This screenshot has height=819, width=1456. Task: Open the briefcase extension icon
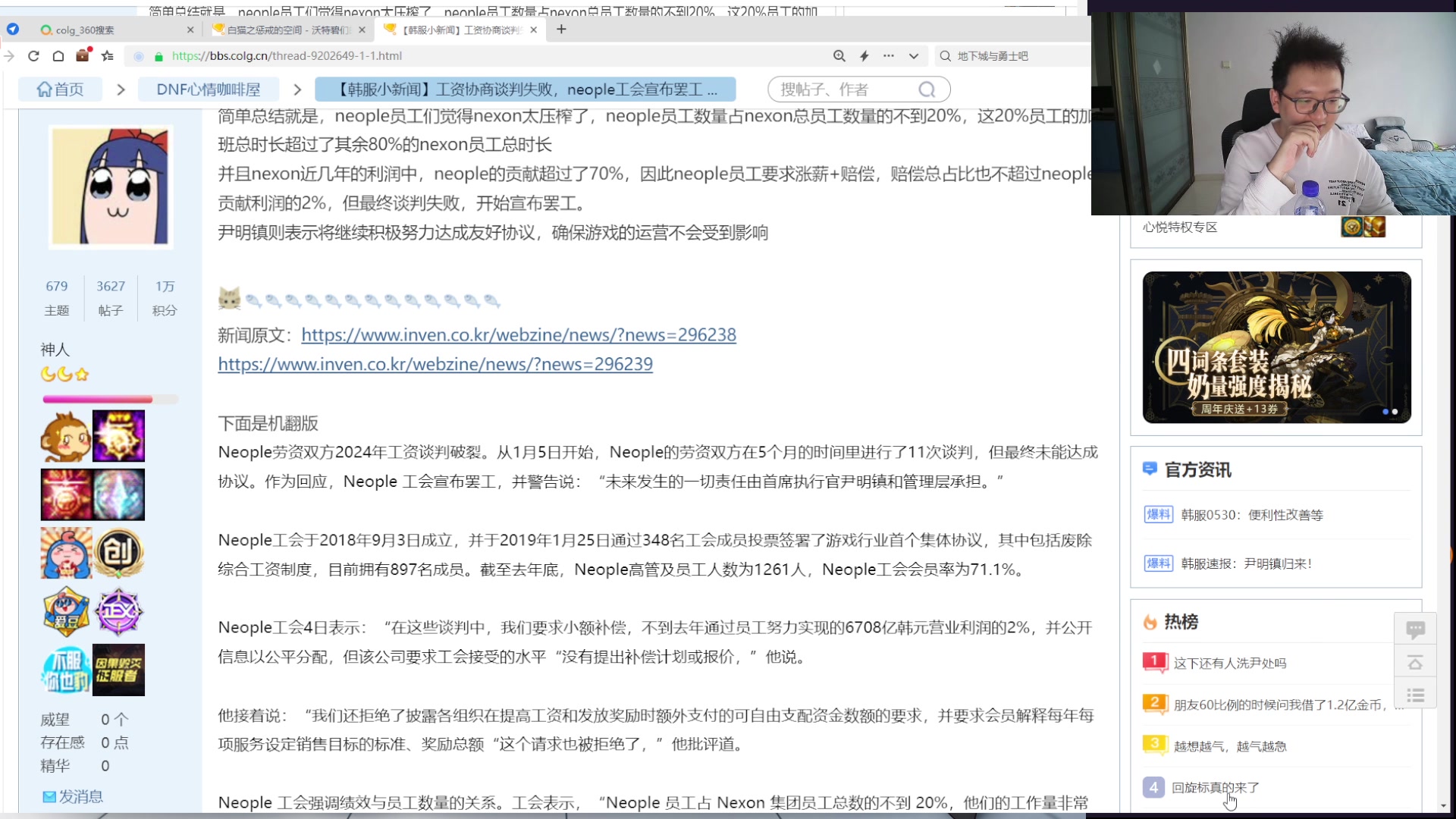pos(83,55)
